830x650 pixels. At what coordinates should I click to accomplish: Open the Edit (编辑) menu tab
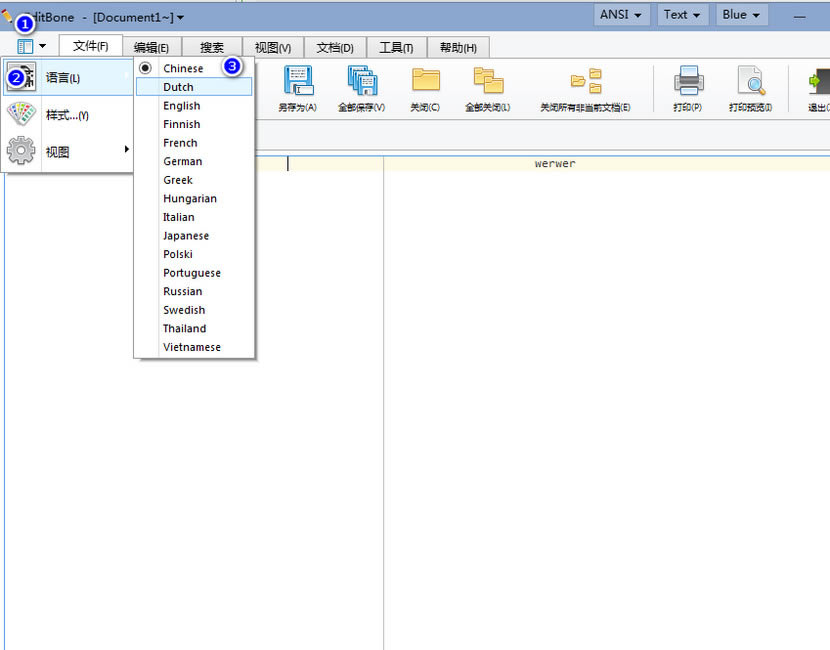[x=150, y=45]
